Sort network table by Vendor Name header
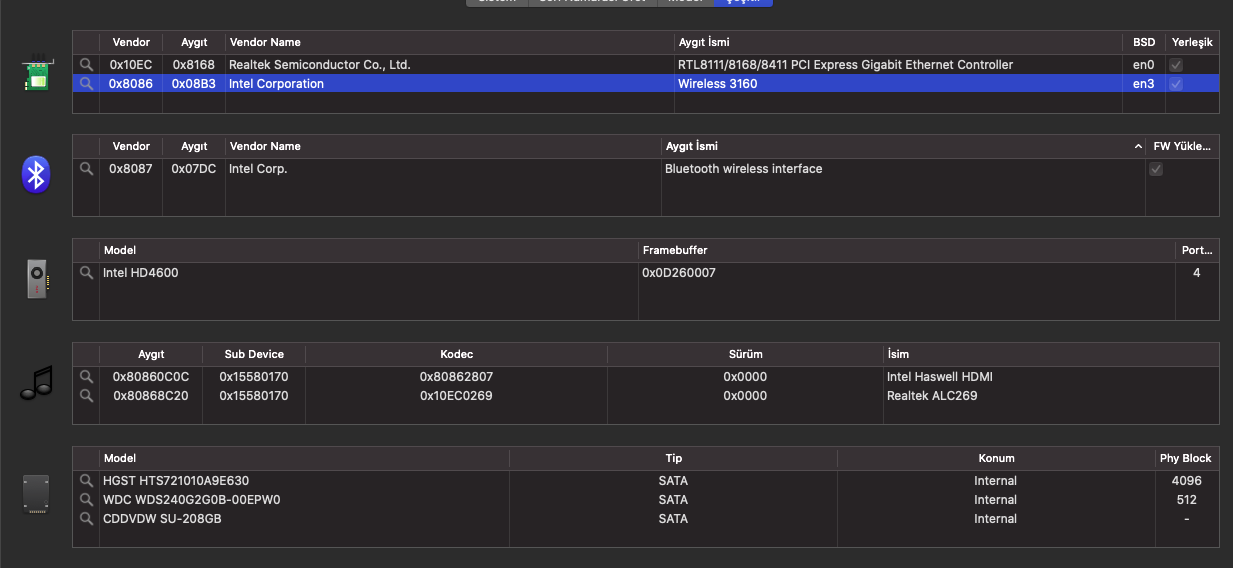1233x568 pixels. (450, 42)
